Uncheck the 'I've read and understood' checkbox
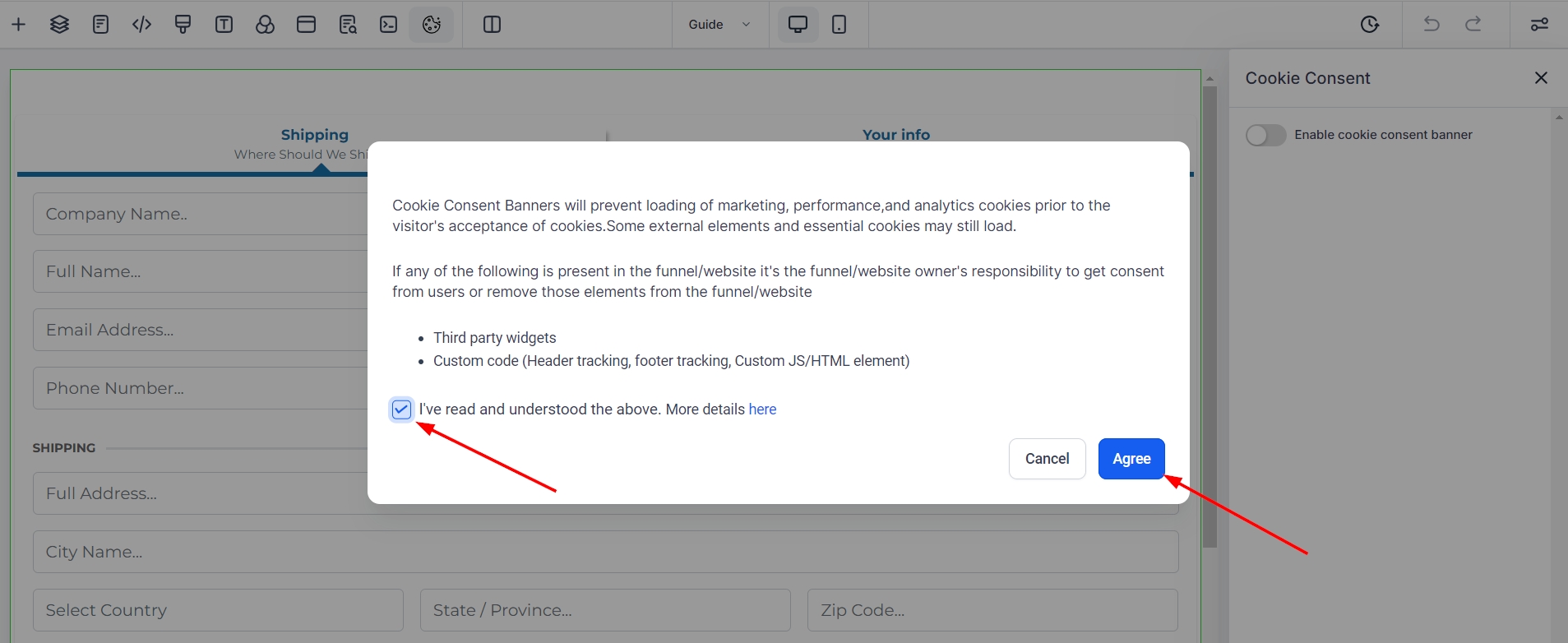The width and height of the screenshot is (1568, 643). [401, 409]
